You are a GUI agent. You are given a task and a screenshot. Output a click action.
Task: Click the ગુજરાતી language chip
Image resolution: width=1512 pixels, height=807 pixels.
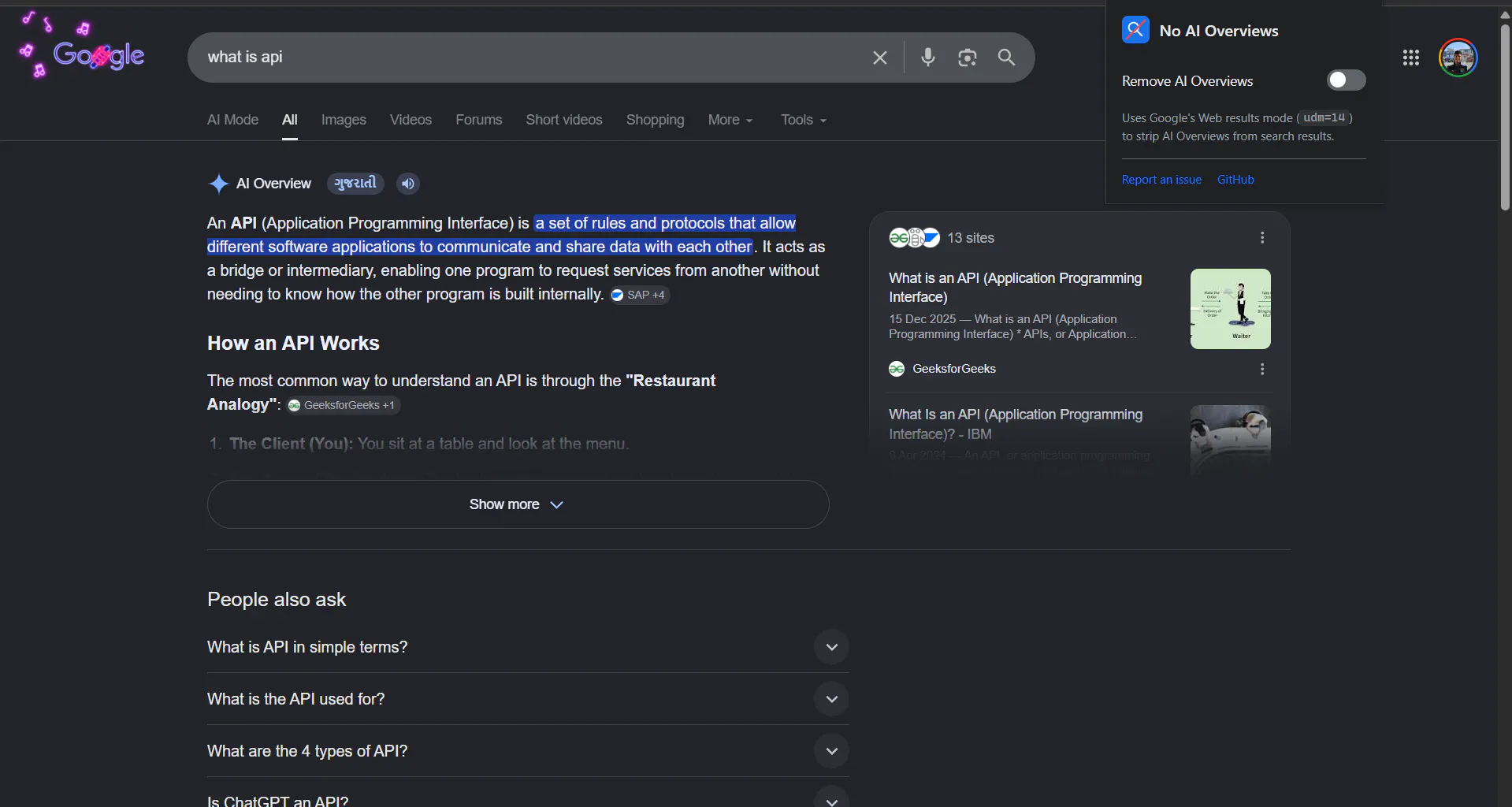click(x=355, y=184)
